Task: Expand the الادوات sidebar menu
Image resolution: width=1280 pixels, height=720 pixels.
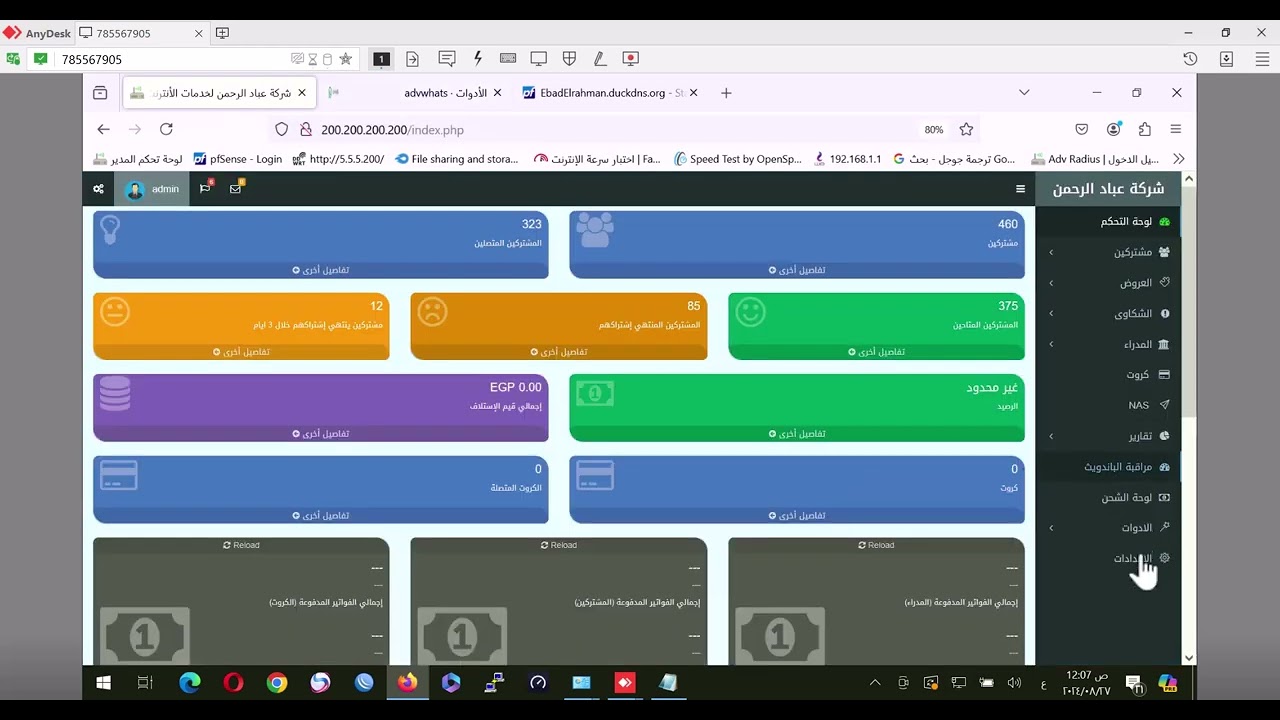Action: click(1108, 527)
